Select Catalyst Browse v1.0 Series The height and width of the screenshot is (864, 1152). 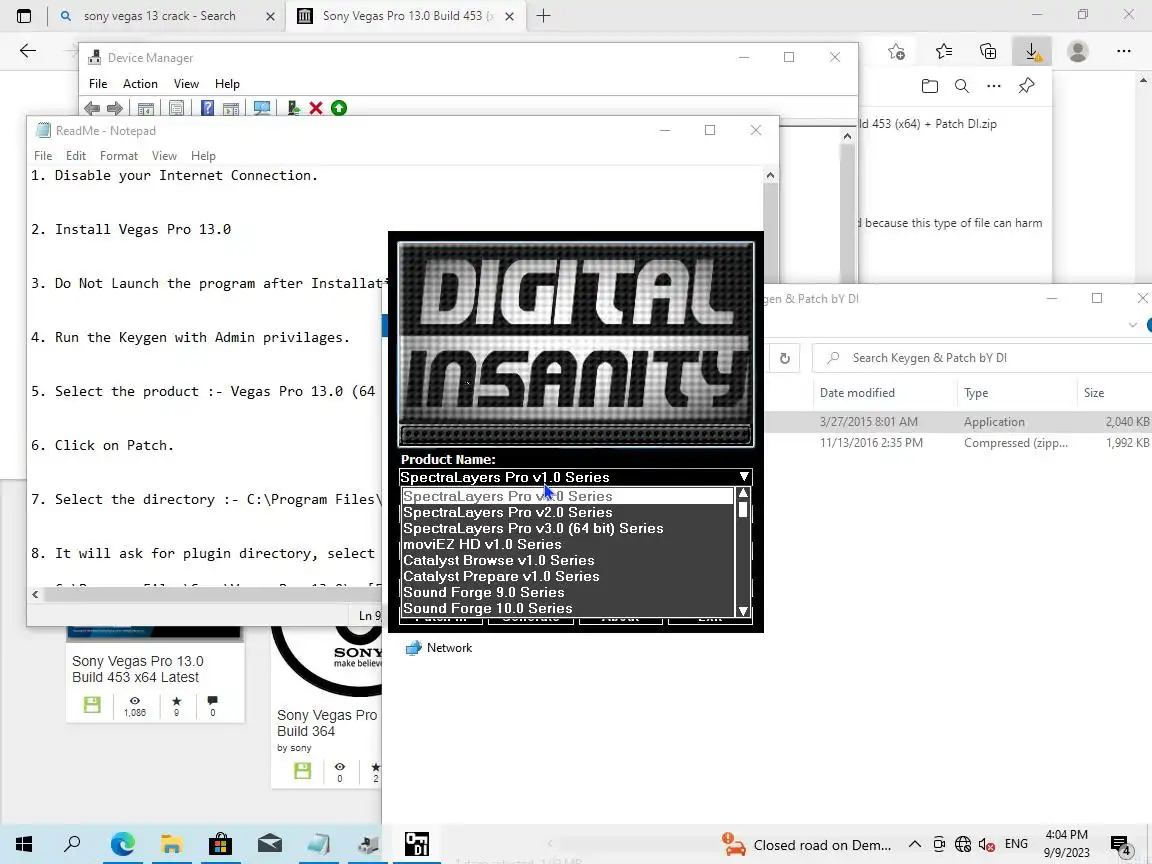568,561
